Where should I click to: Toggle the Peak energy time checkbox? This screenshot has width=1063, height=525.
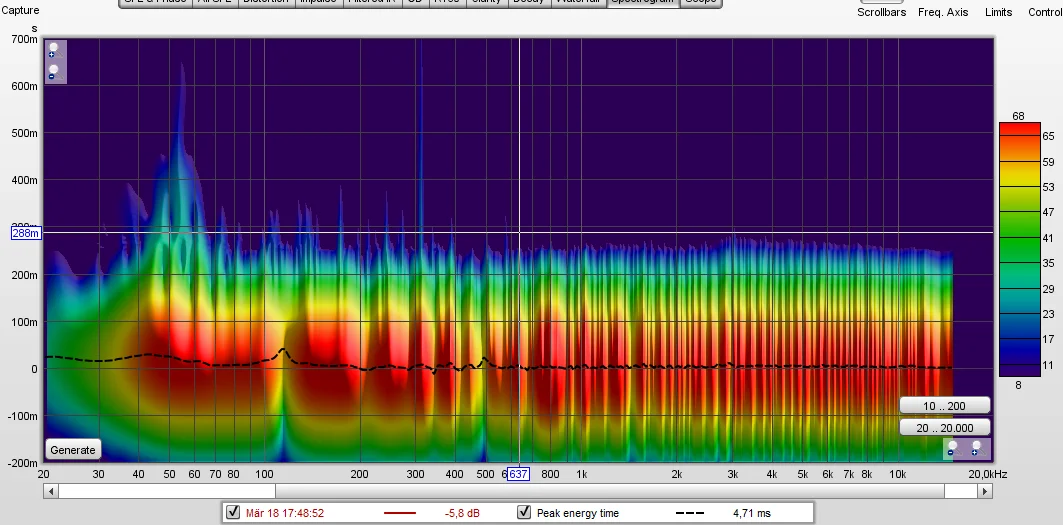[x=524, y=512]
